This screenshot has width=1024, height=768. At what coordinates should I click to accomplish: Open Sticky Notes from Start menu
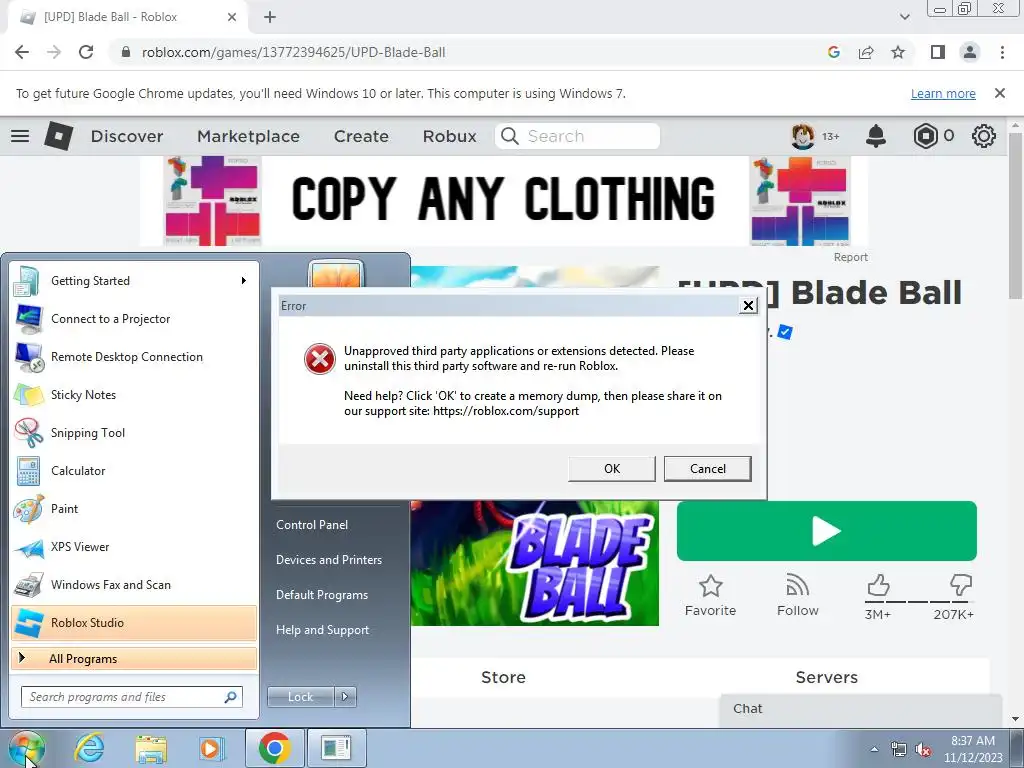click(x=134, y=395)
